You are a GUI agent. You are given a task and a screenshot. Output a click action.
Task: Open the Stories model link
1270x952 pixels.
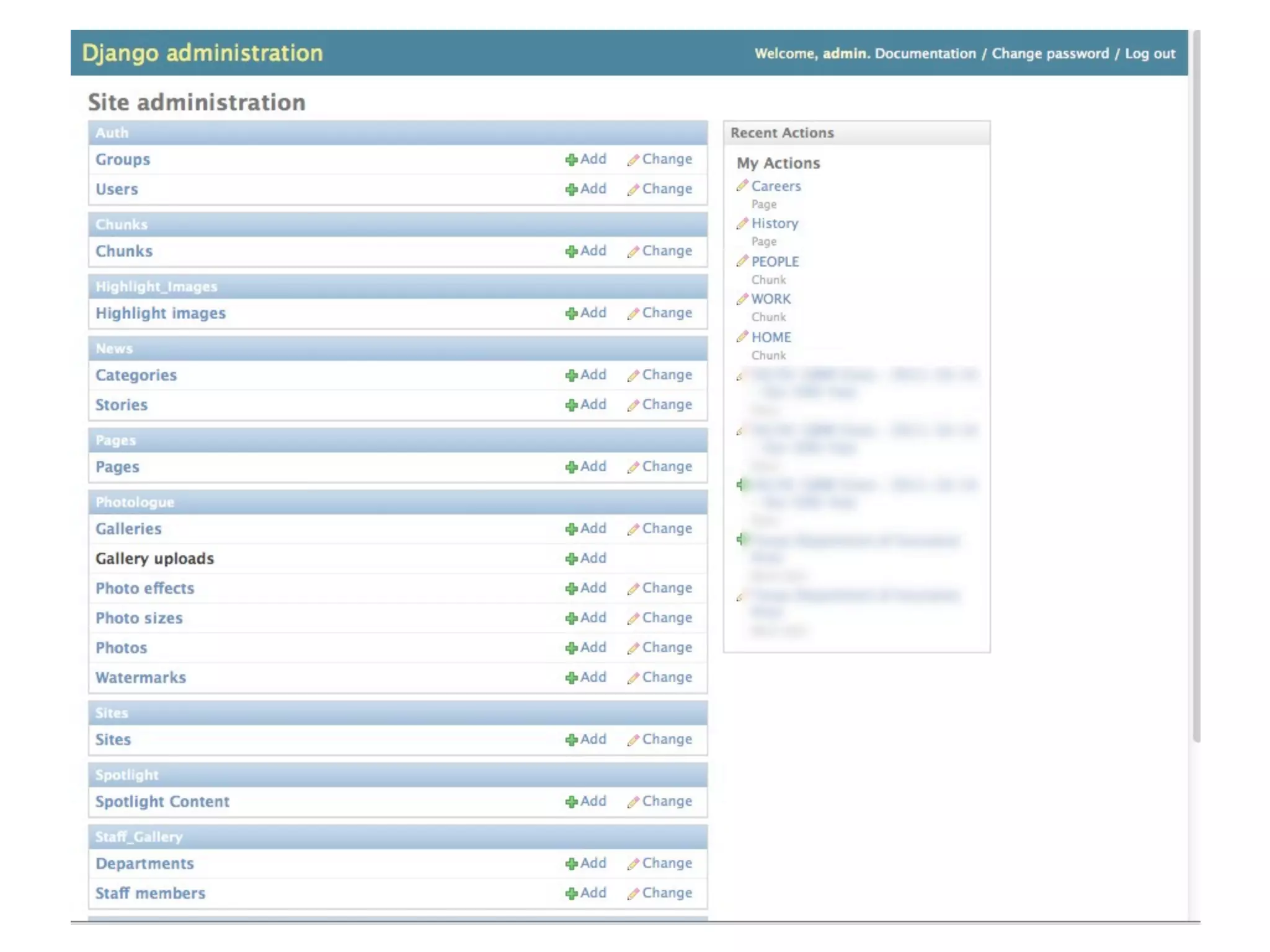[x=122, y=405]
